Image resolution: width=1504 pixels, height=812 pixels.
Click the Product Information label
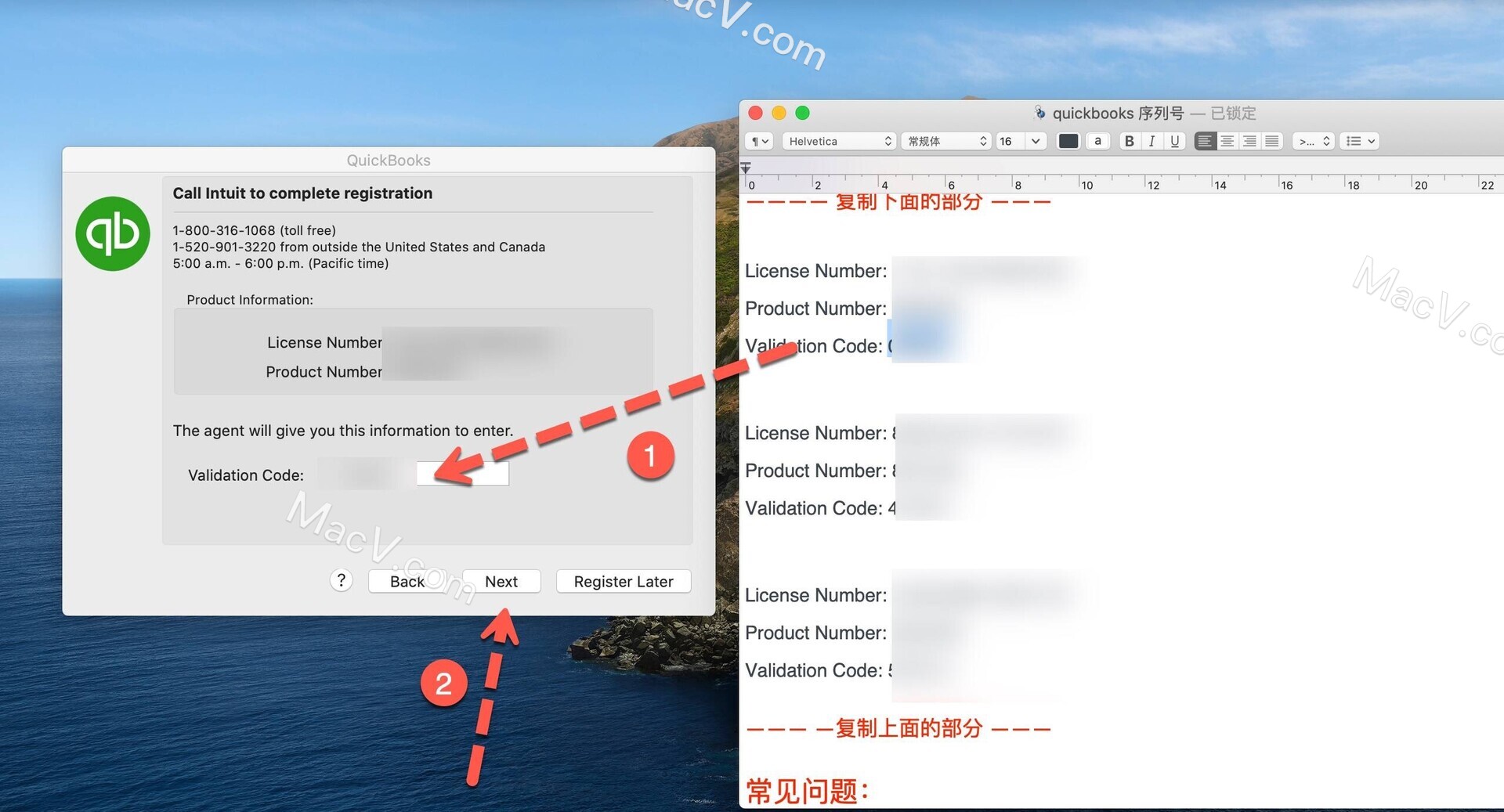tap(250, 299)
